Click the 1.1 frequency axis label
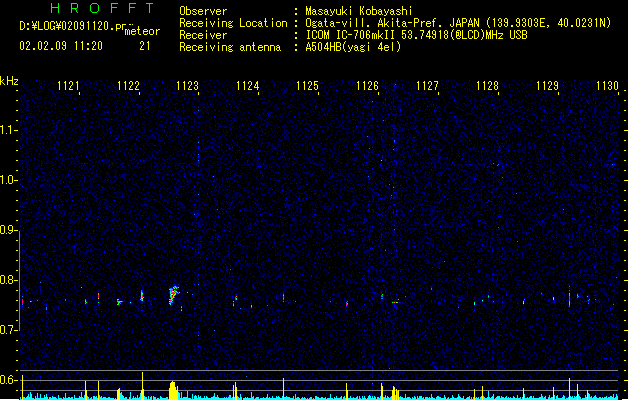The height and width of the screenshot is (400, 629). (x=8, y=130)
